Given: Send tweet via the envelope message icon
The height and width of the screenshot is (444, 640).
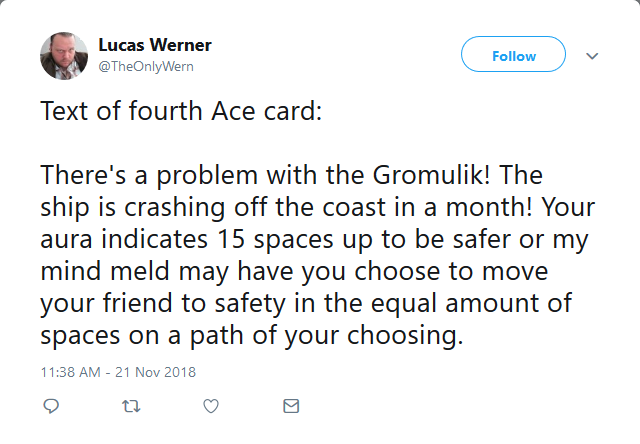Looking at the screenshot, I should tap(291, 406).
